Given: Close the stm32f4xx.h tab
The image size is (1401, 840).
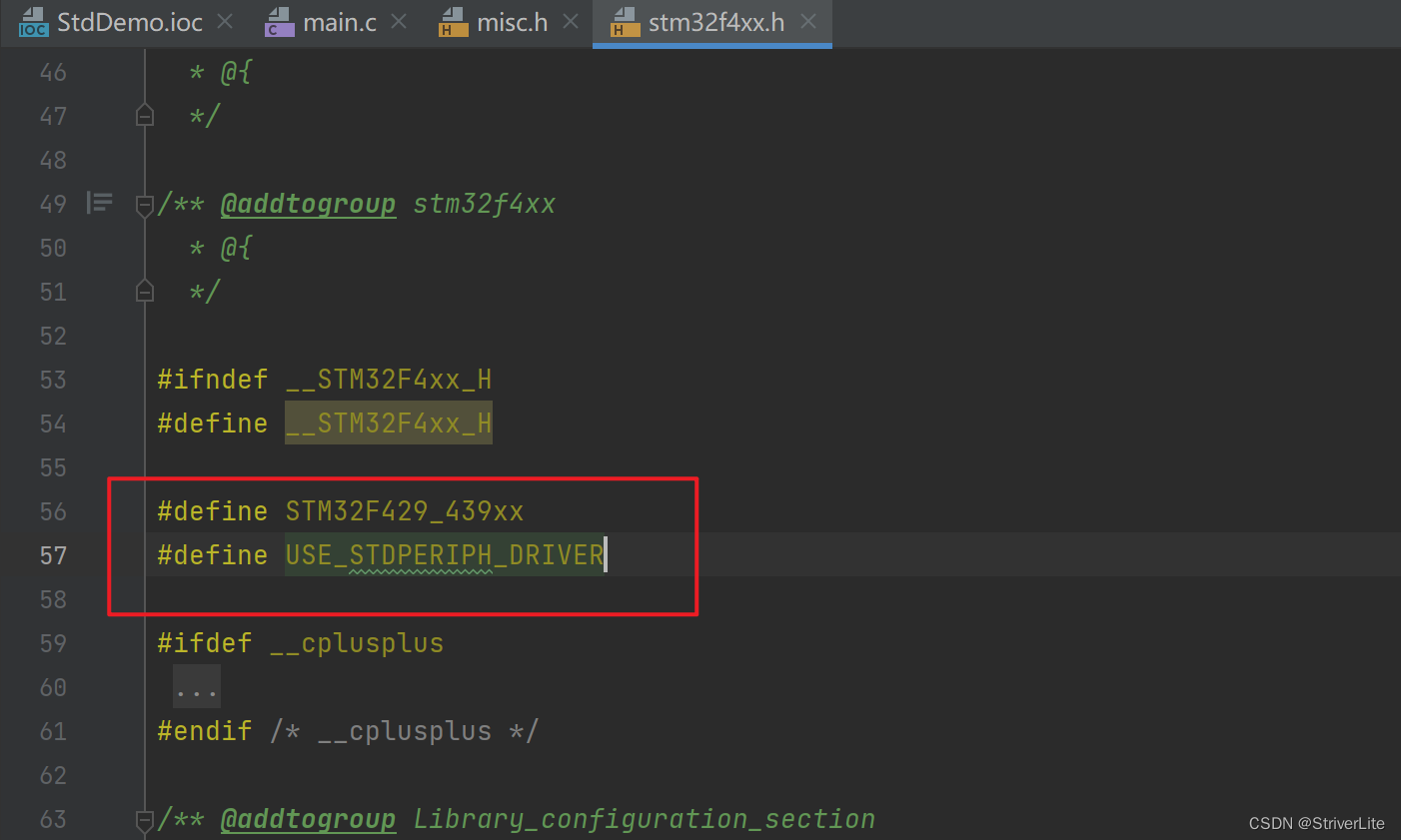Looking at the screenshot, I should [x=808, y=21].
